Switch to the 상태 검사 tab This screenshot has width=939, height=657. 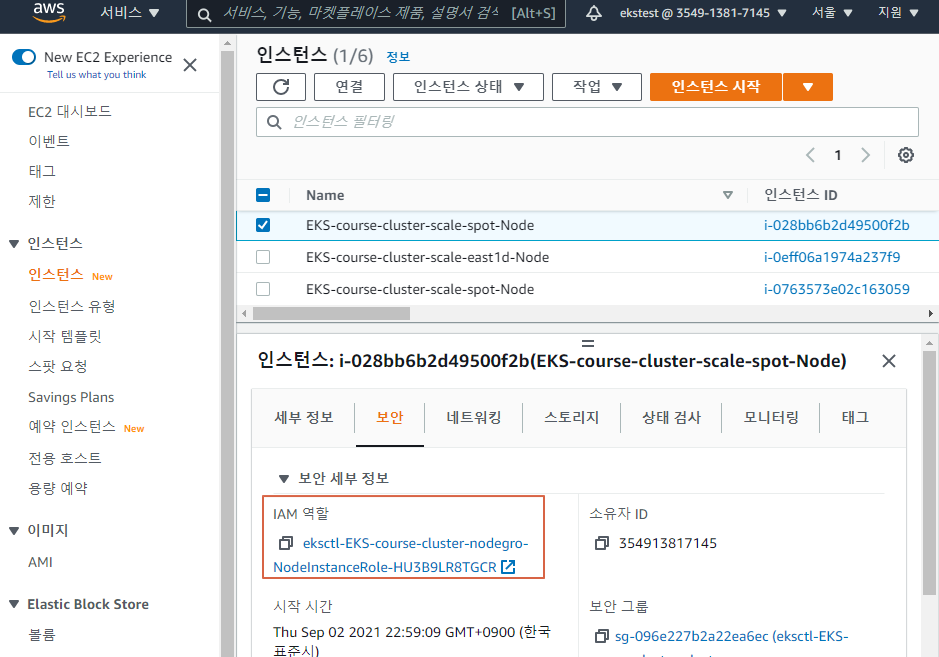671,417
